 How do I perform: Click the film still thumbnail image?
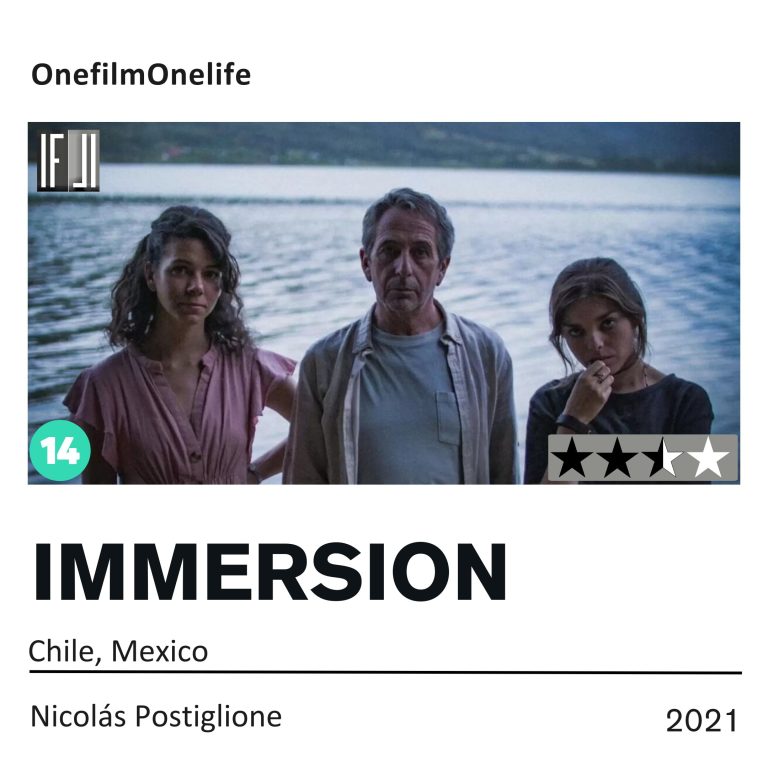[384, 303]
